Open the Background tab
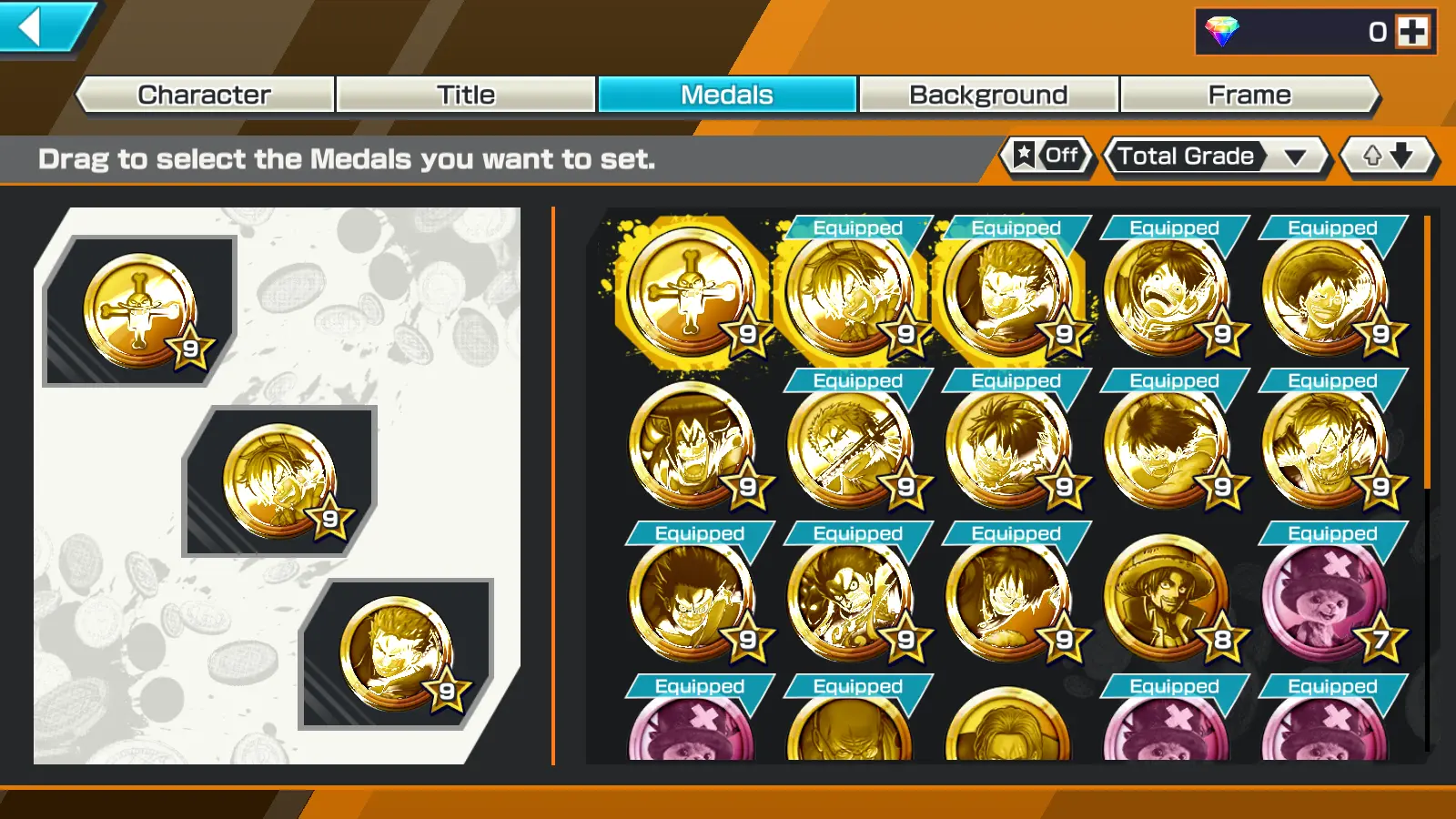Viewport: 1456px width, 819px height. click(x=988, y=95)
